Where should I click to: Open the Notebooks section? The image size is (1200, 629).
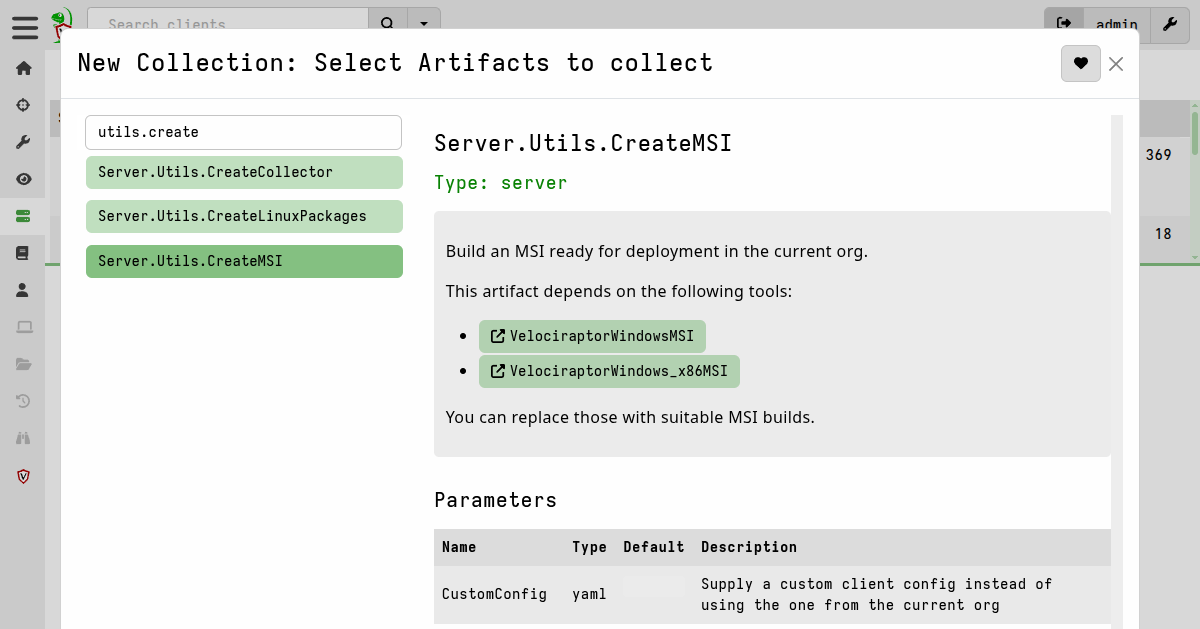point(23,252)
